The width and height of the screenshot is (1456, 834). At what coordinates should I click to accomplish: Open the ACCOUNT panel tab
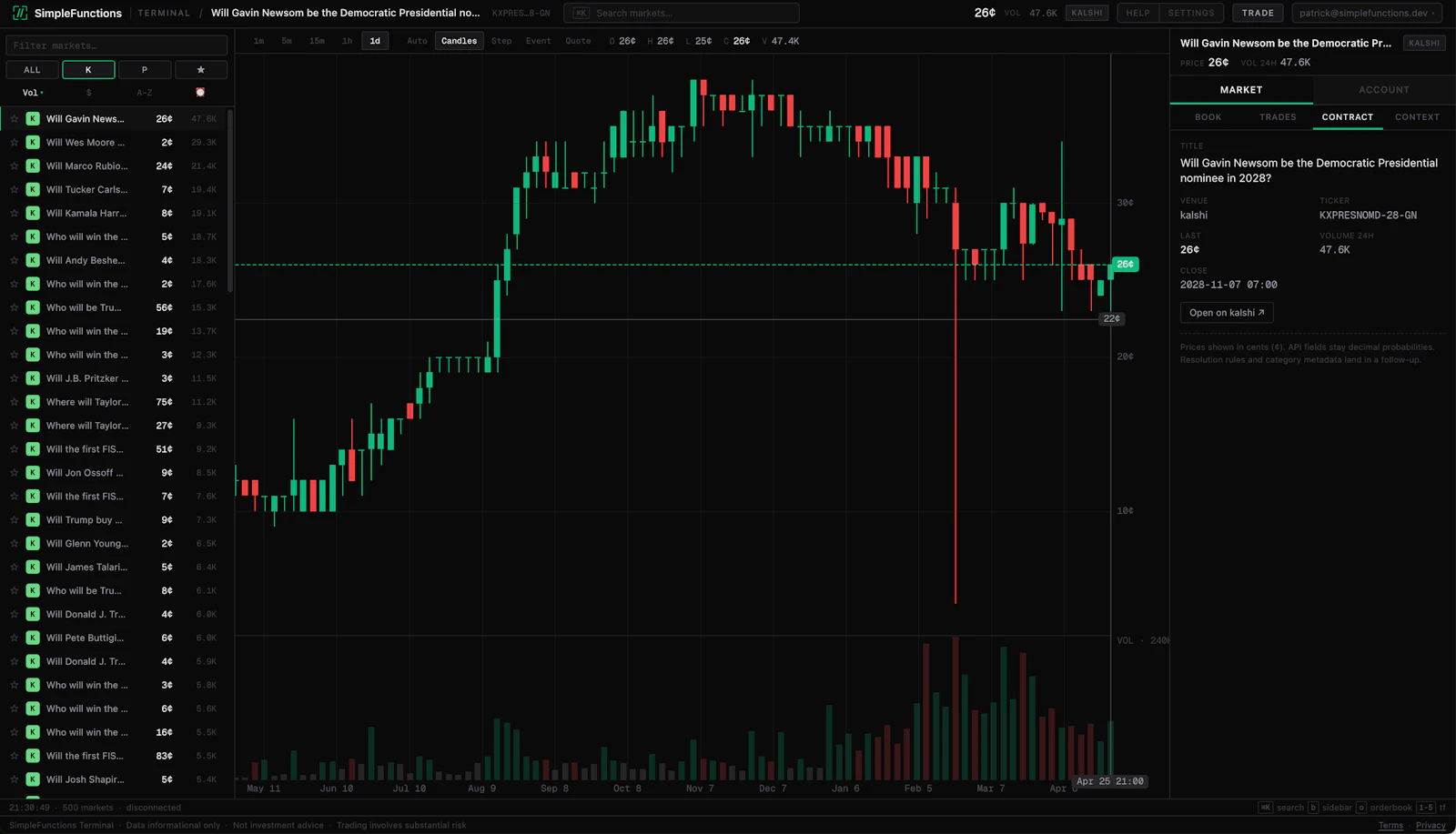pos(1384,90)
